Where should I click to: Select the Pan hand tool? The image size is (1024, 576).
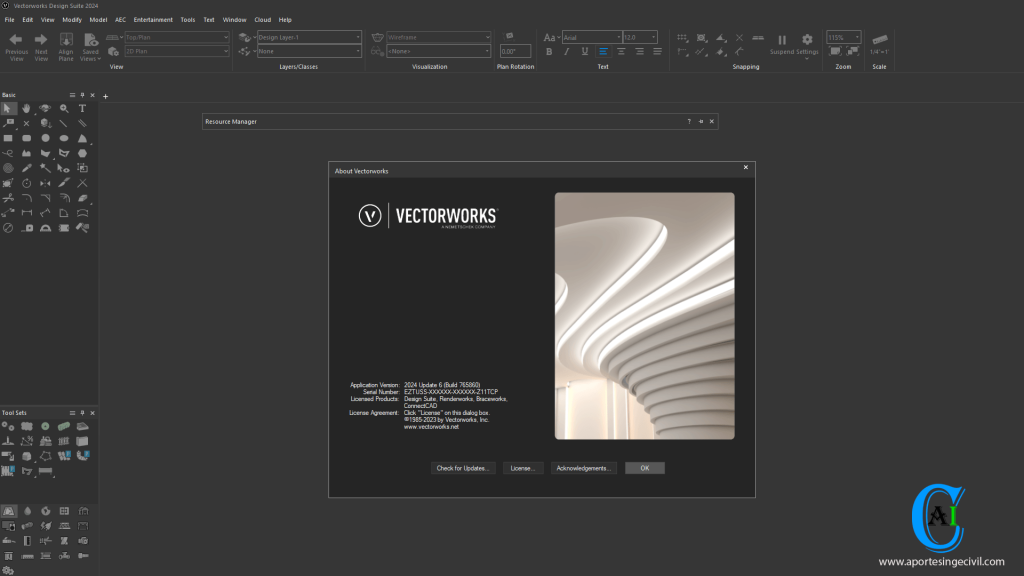(x=27, y=108)
